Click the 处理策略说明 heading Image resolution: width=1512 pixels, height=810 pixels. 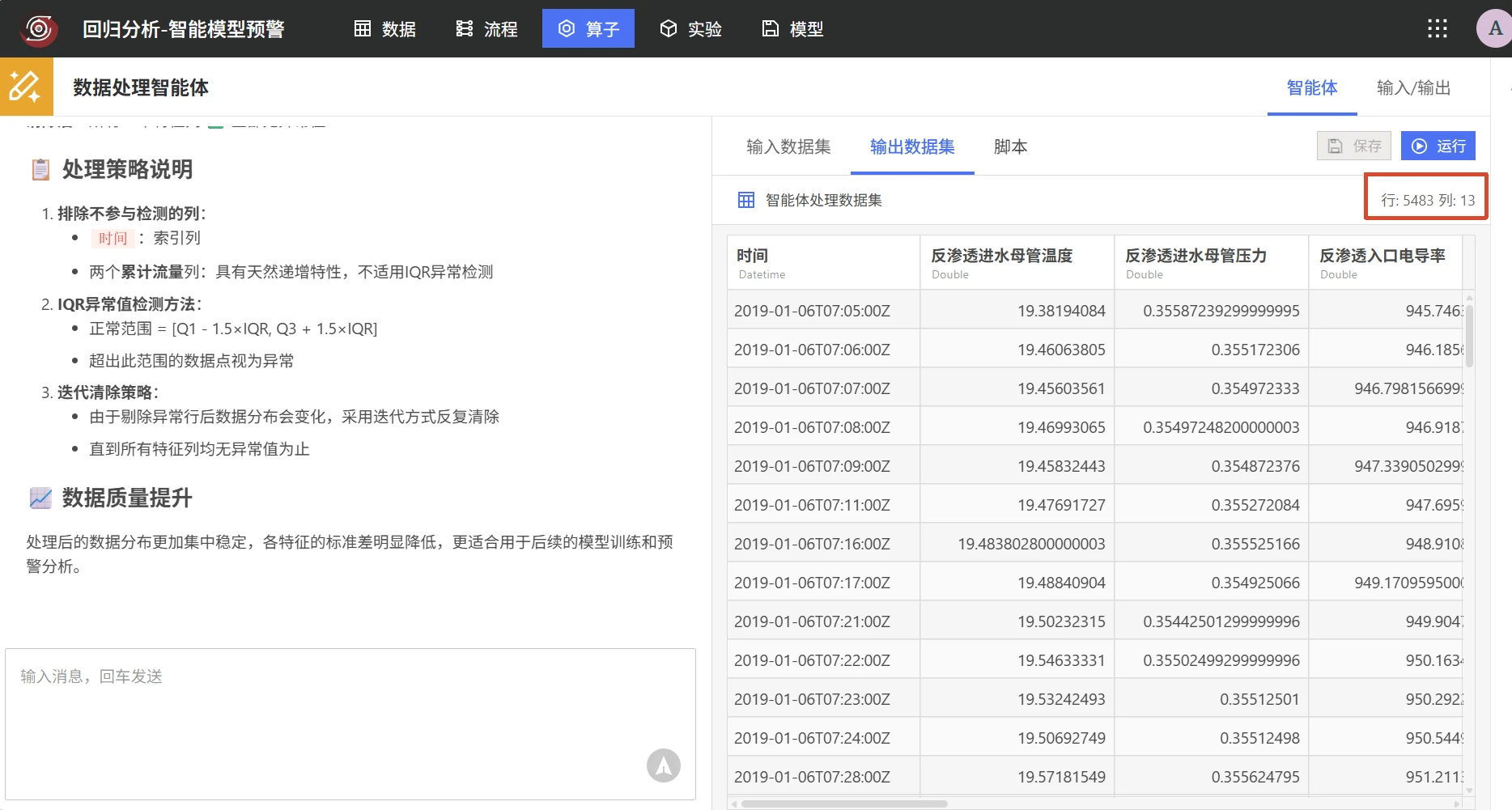127,169
